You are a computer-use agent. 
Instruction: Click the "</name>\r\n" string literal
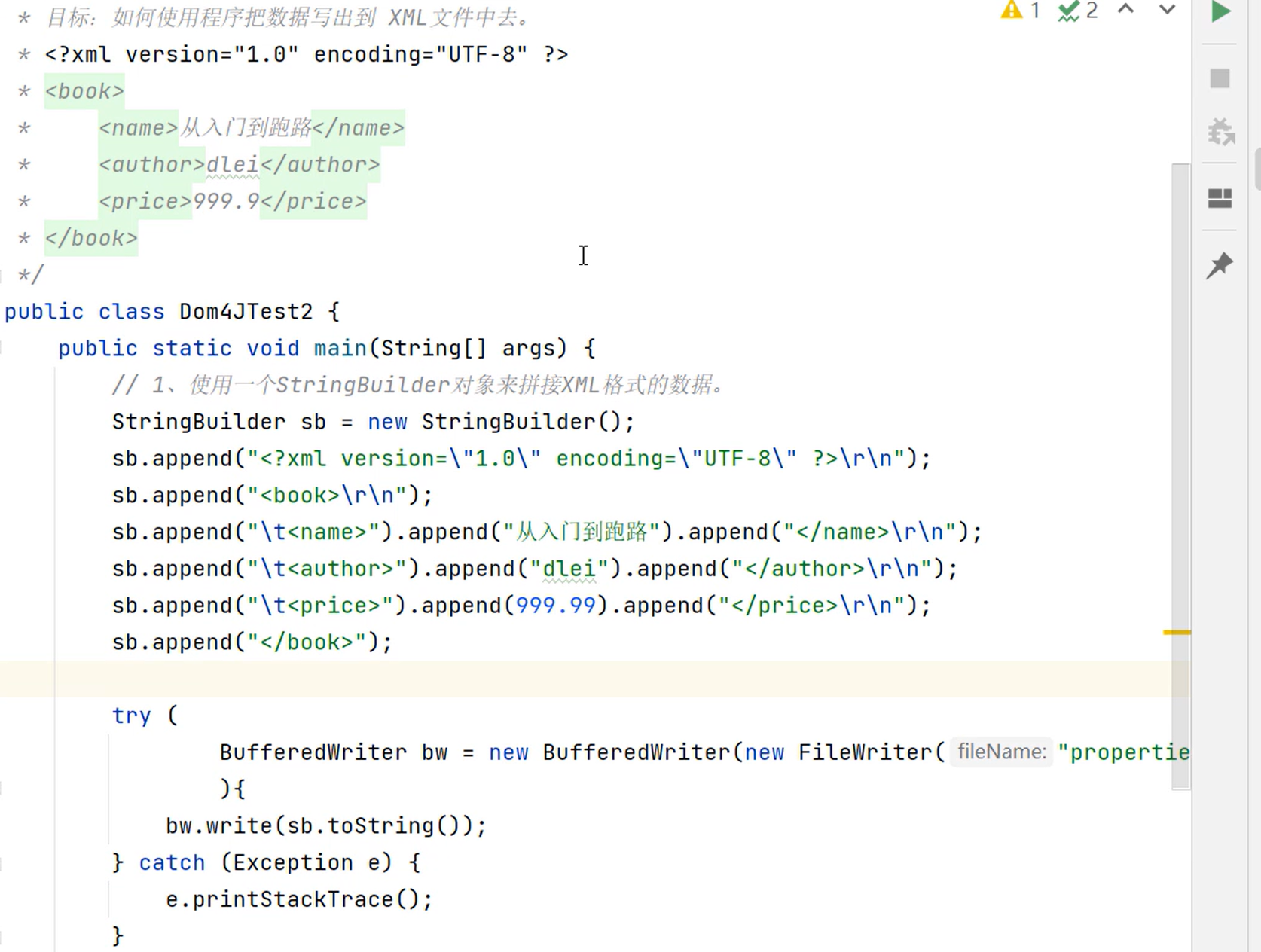coord(869,532)
